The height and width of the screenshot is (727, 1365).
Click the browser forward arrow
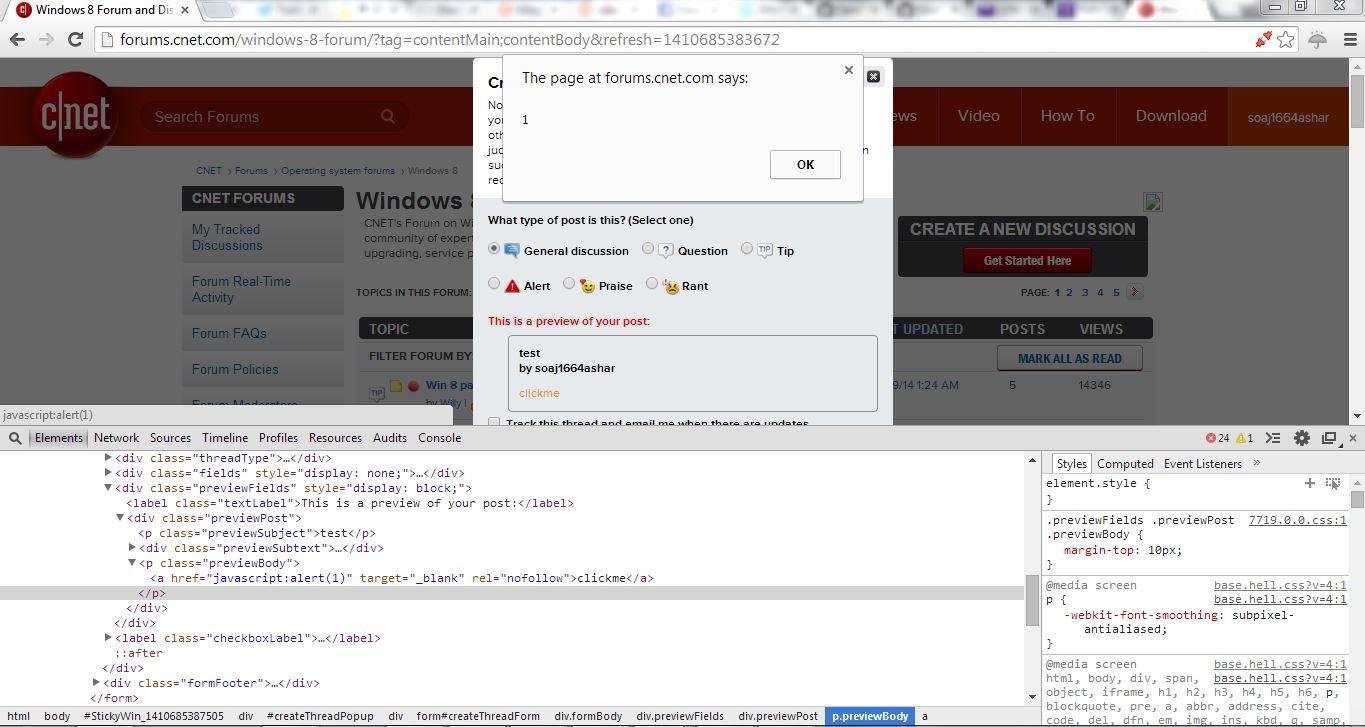[46, 39]
